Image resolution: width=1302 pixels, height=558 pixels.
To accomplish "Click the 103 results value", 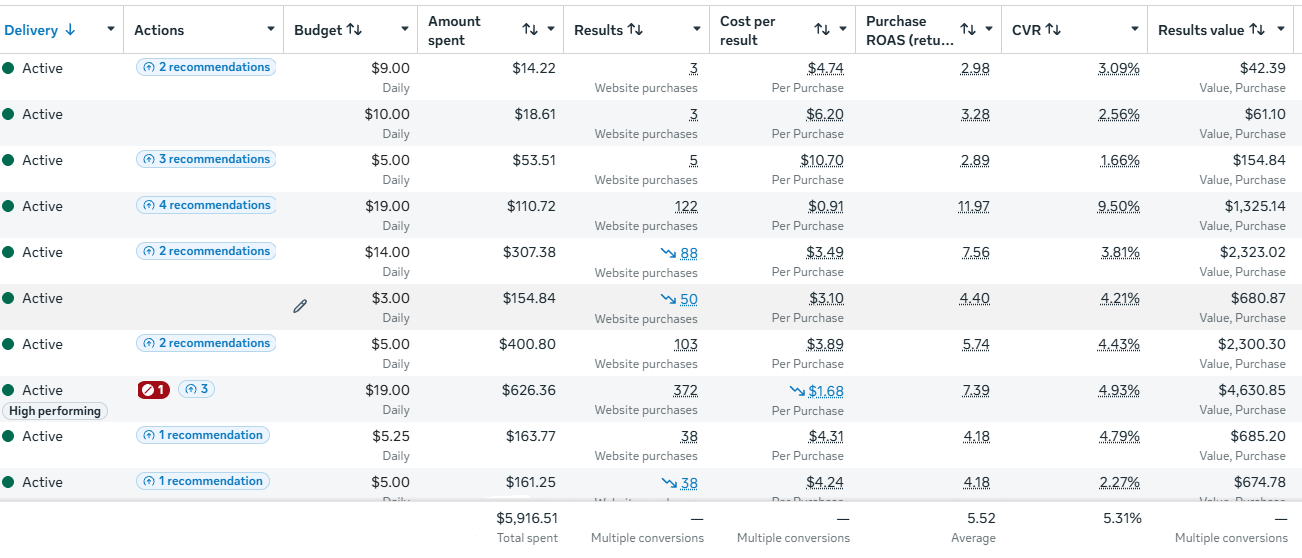I will click(x=686, y=344).
